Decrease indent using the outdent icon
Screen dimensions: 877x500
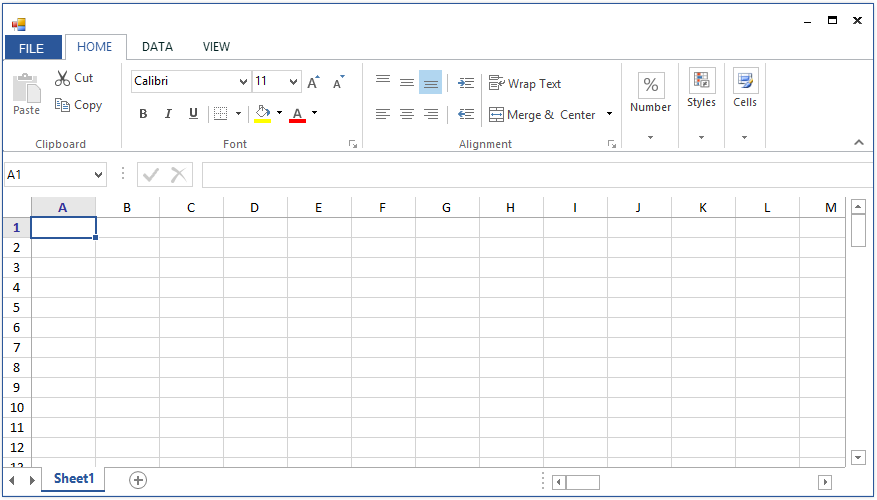click(x=466, y=114)
